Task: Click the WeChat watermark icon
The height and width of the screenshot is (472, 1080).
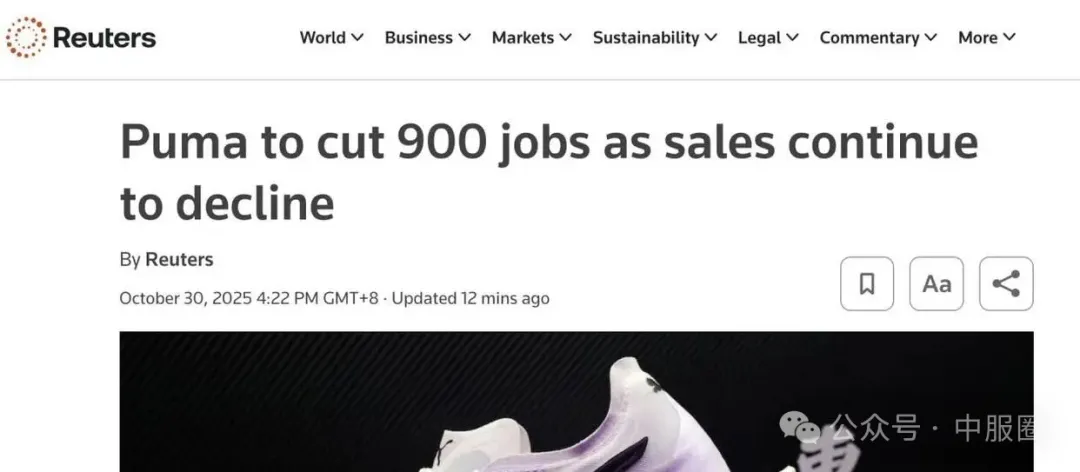Action: click(801, 430)
